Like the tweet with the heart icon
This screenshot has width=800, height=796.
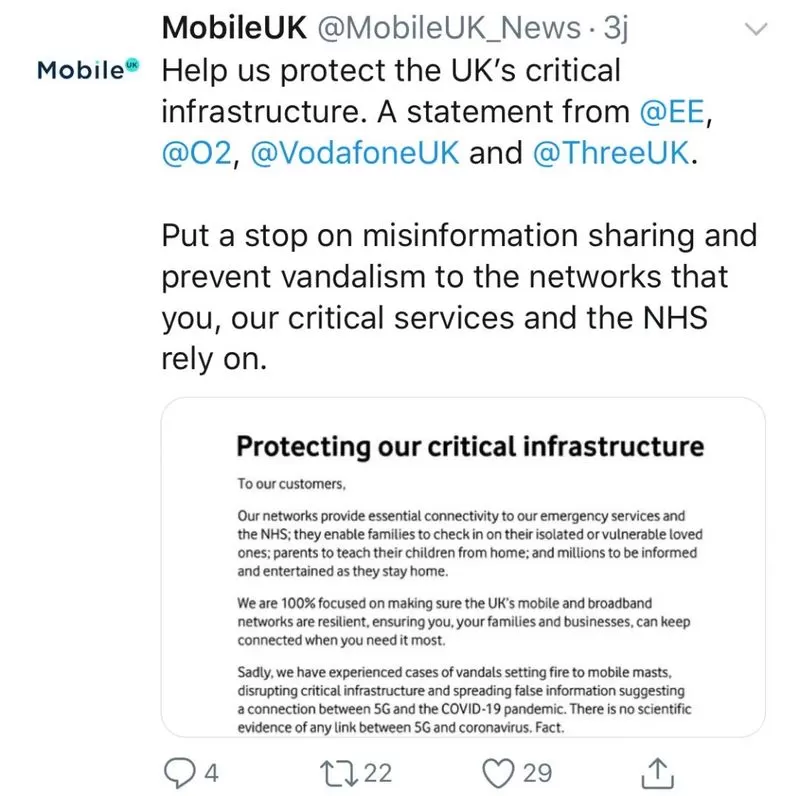click(x=498, y=773)
